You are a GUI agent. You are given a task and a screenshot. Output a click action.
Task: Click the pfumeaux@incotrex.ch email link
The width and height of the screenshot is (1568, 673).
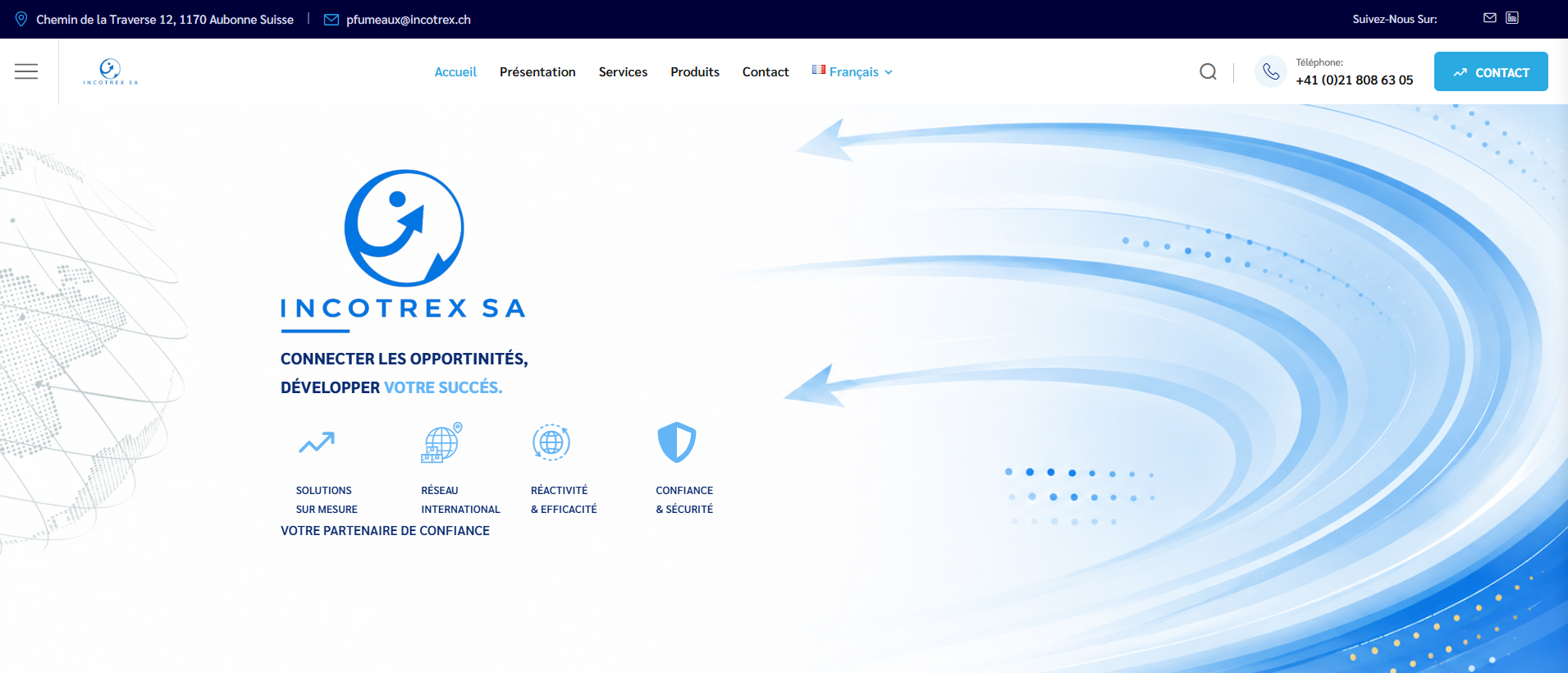click(409, 20)
